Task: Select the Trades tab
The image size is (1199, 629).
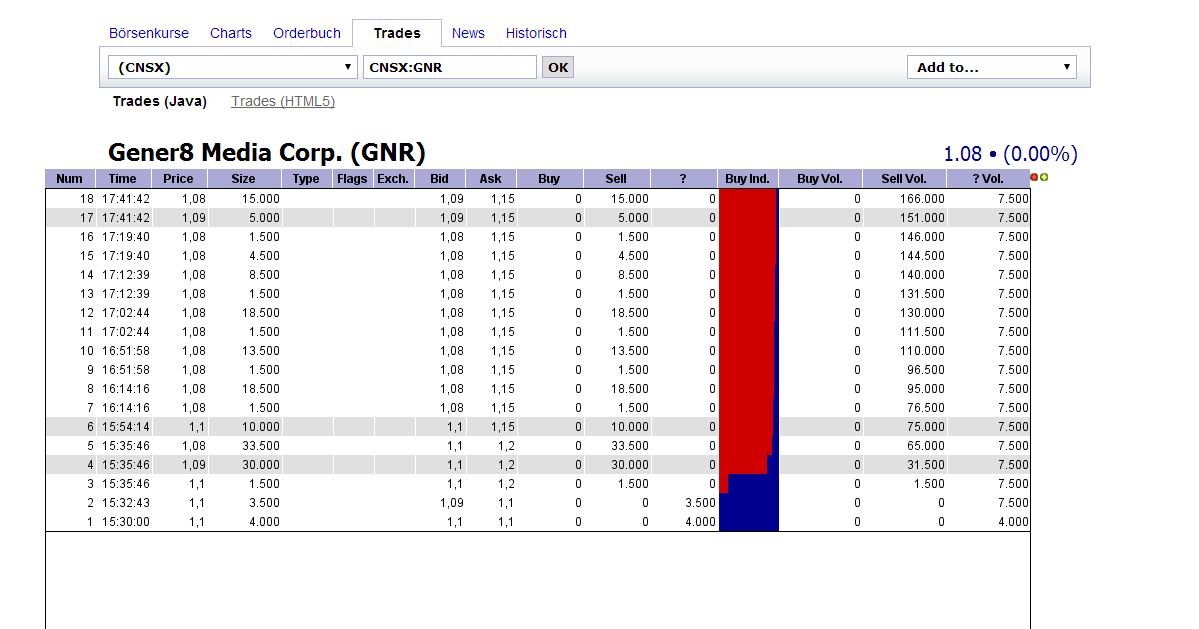Action: click(397, 33)
